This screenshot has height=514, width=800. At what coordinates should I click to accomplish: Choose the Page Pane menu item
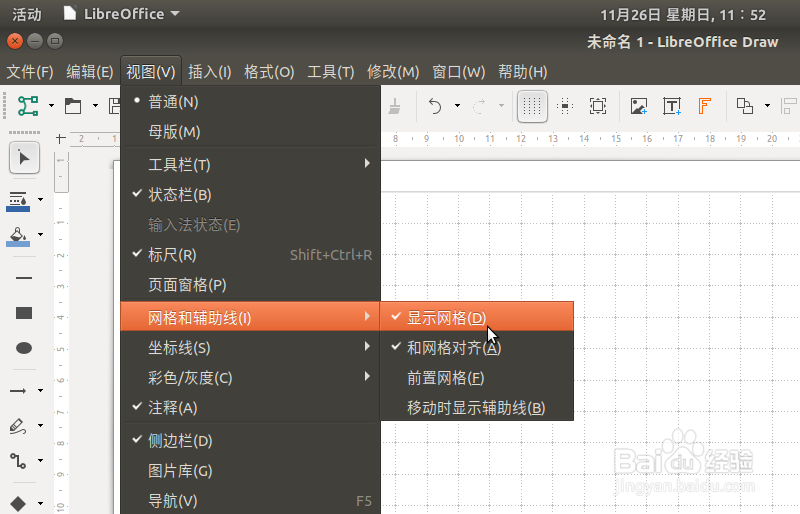pos(251,285)
